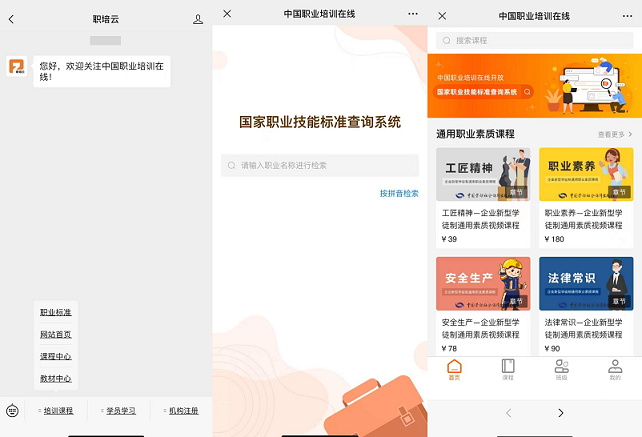The width and height of the screenshot is (642, 437).
Task: Click the welcome message 您好，欢迎关注中国职业培训在线
Action: (x=102, y=71)
